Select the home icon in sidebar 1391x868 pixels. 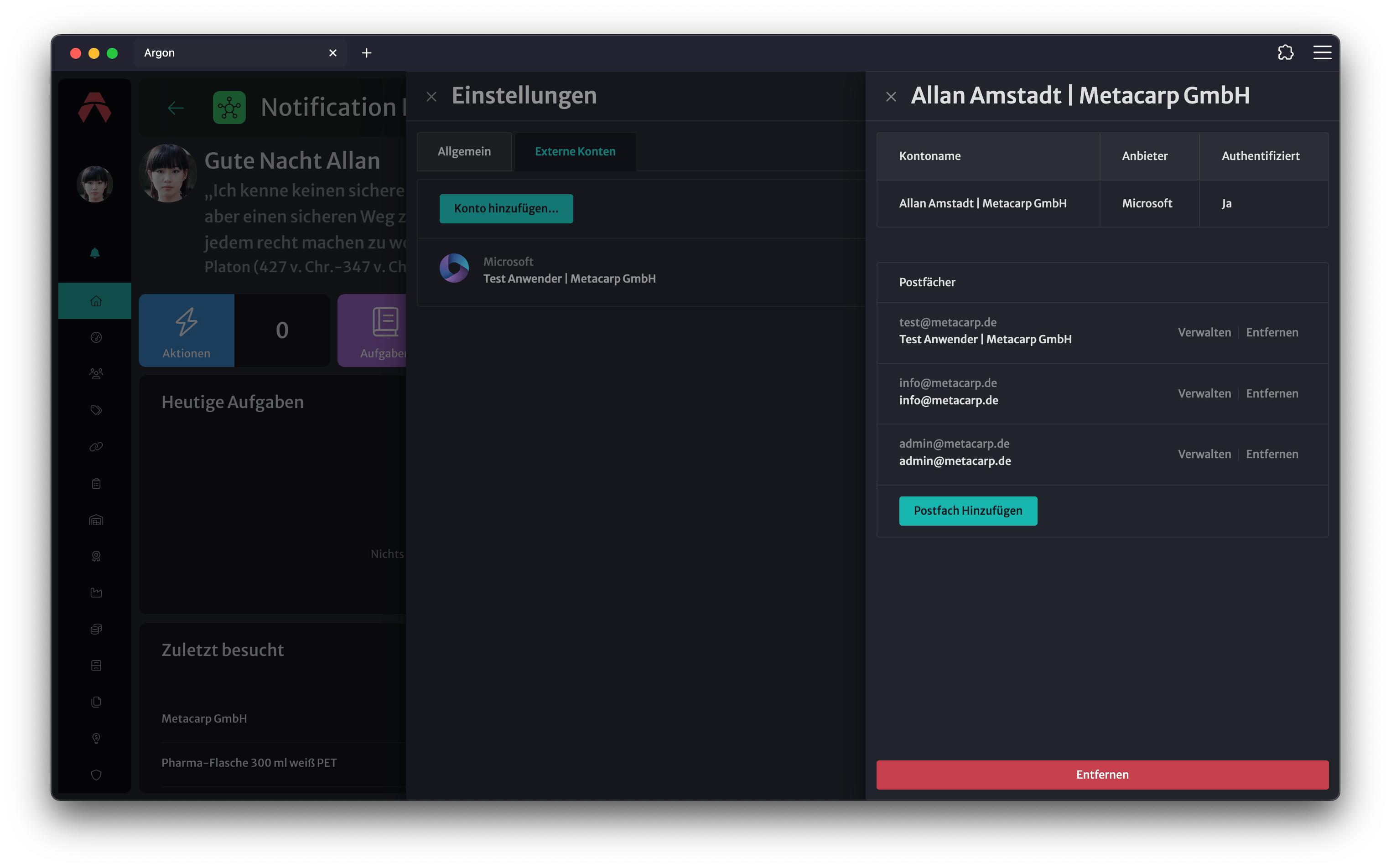pos(96,301)
